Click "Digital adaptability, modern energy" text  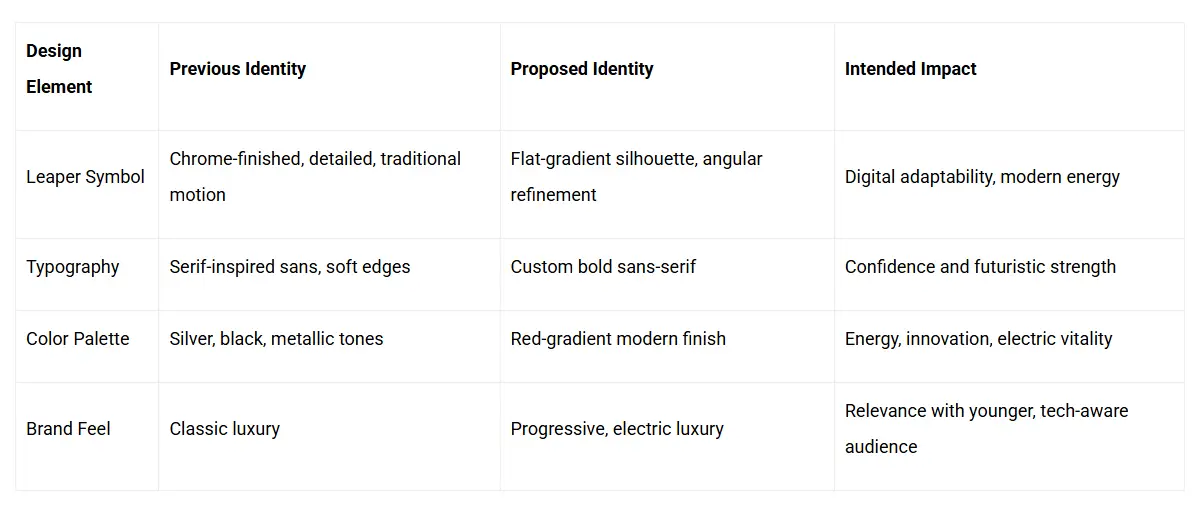click(x=982, y=177)
